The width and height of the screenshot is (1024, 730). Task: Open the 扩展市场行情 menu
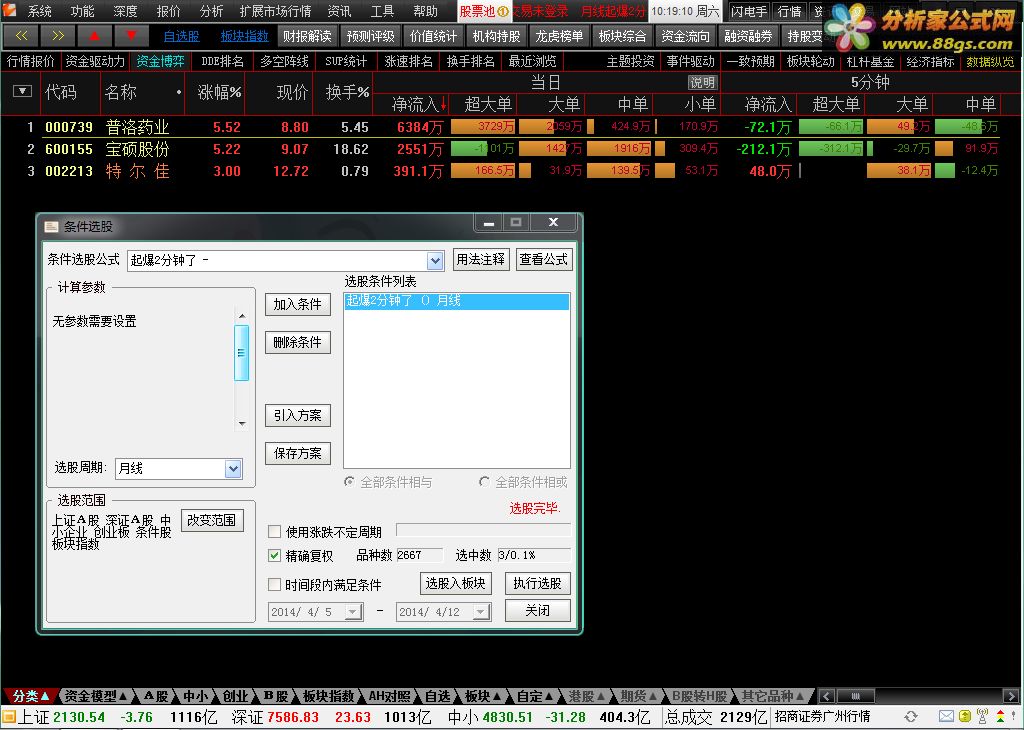275,11
